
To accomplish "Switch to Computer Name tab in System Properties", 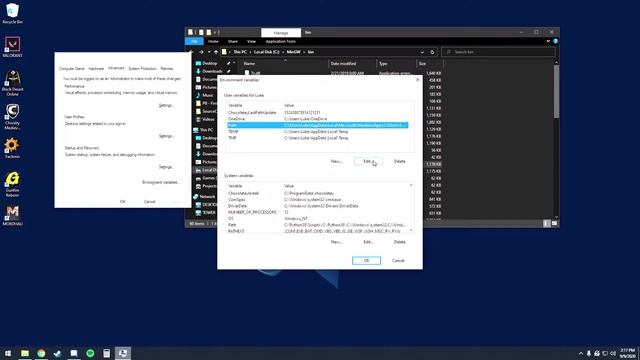I will tap(72, 69).
